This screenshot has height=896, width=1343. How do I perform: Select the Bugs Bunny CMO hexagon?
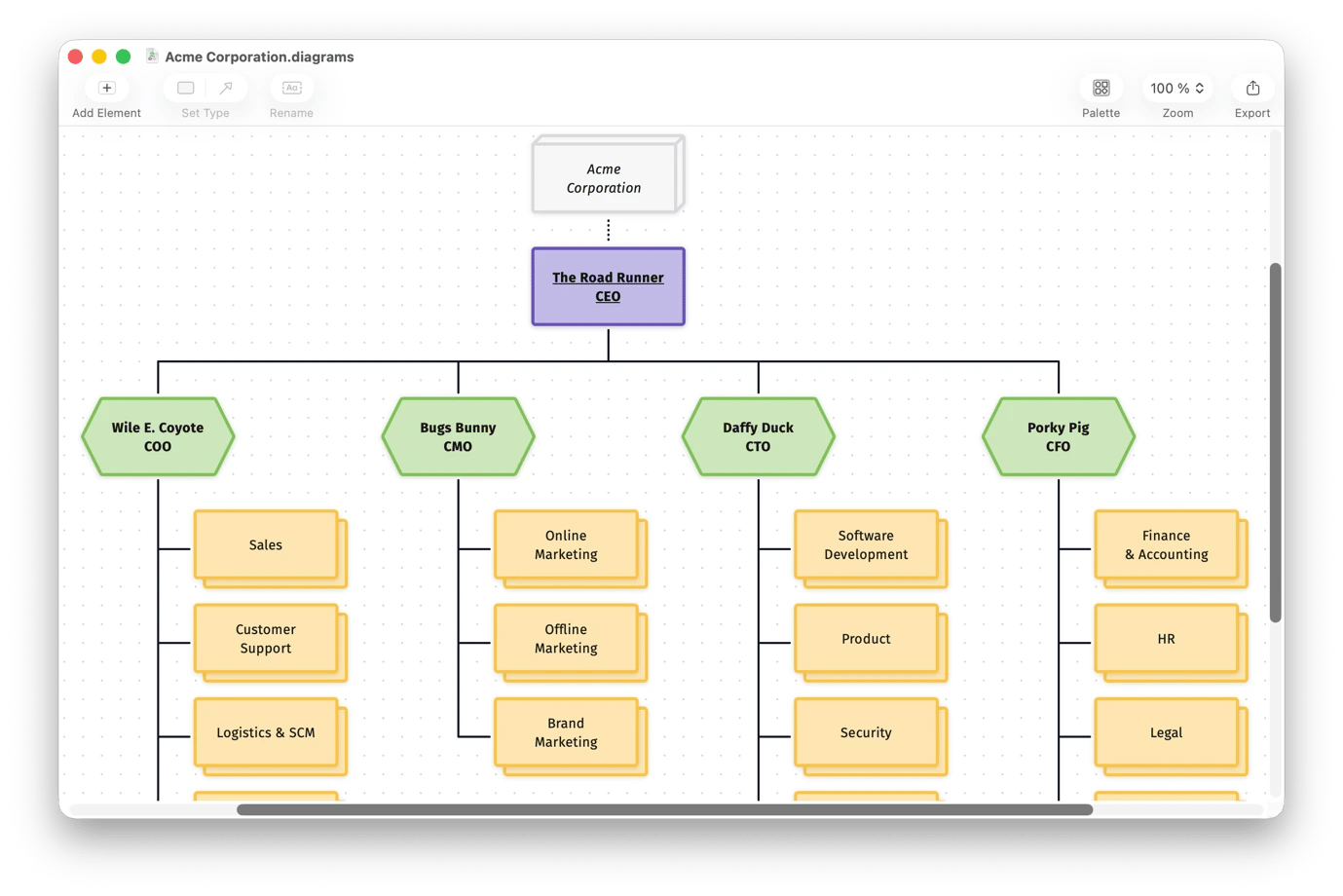click(x=458, y=436)
